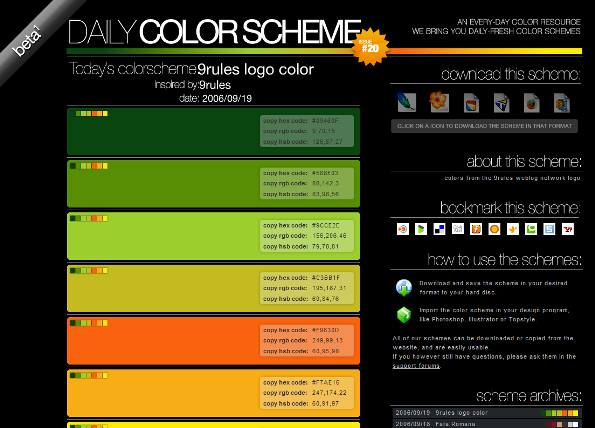
Task: Open archive entry 2006/09/18
Action: (x=486, y=423)
